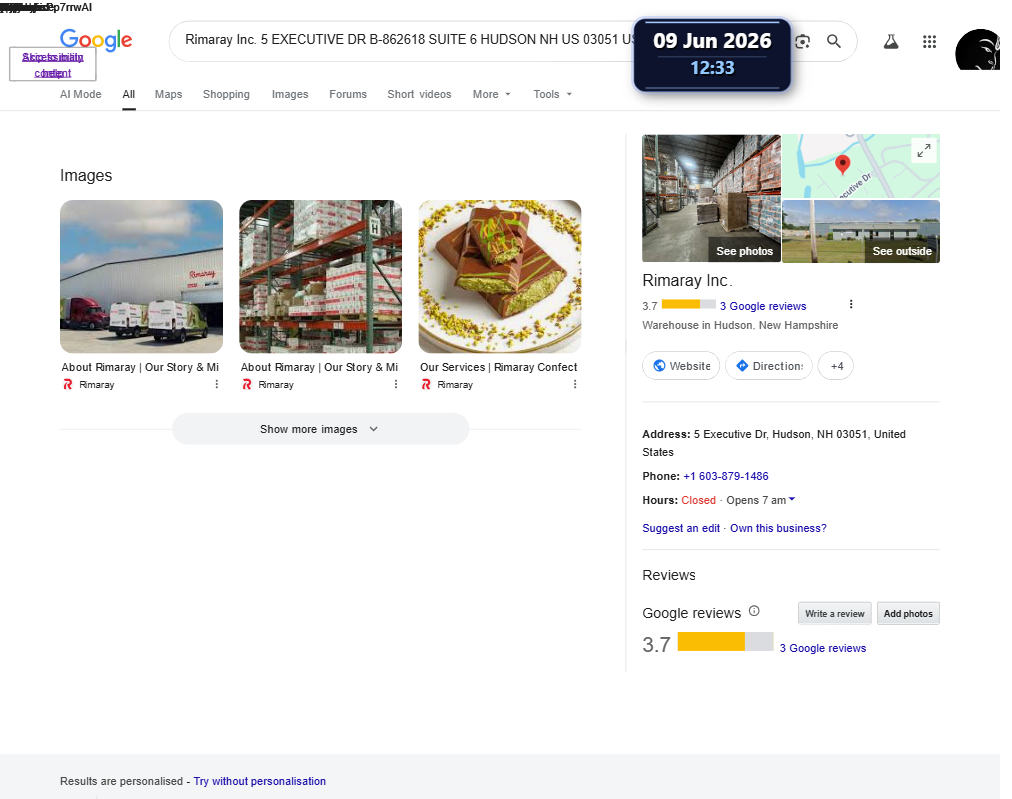Screen dimensions: 1012x799
Task: Open the Google apps grid
Action: [929, 42]
